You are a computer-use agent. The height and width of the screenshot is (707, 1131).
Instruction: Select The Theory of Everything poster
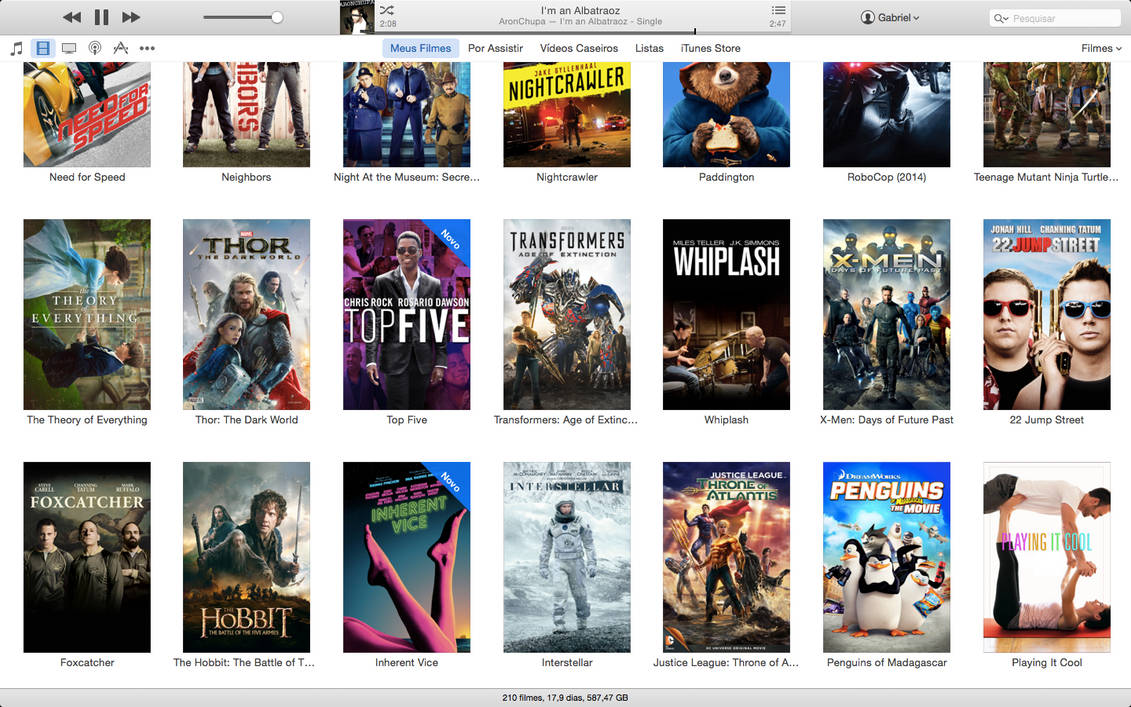coord(87,315)
